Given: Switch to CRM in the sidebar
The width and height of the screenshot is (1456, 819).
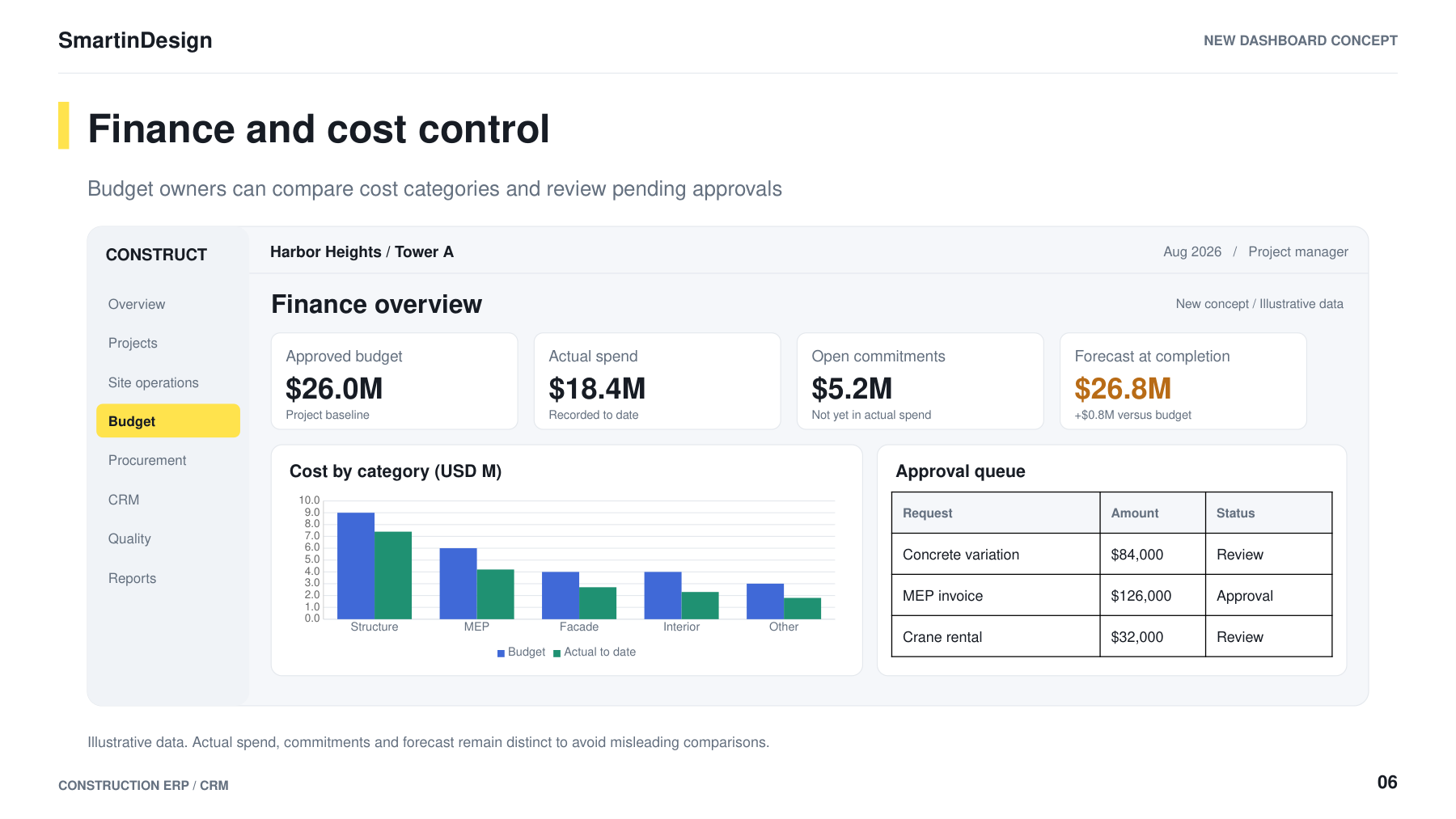Looking at the screenshot, I should tap(124, 500).
